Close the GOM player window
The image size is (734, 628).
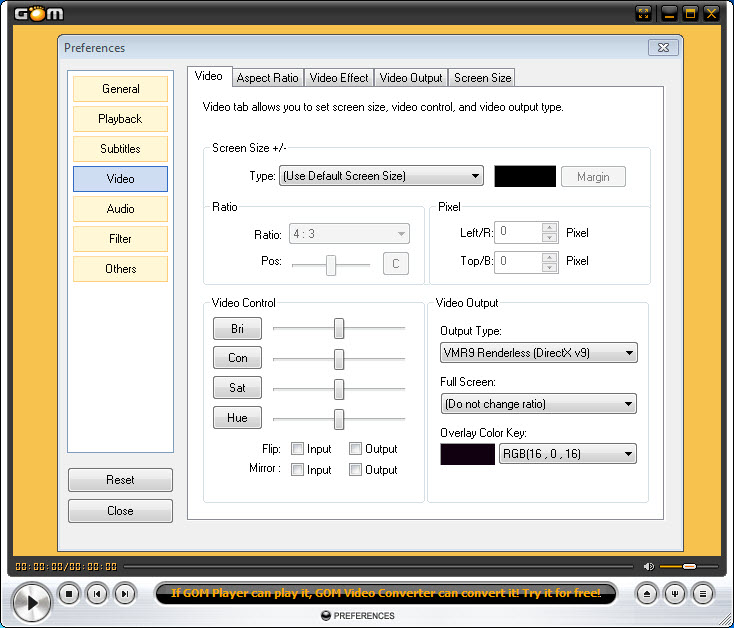(x=712, y=14)
